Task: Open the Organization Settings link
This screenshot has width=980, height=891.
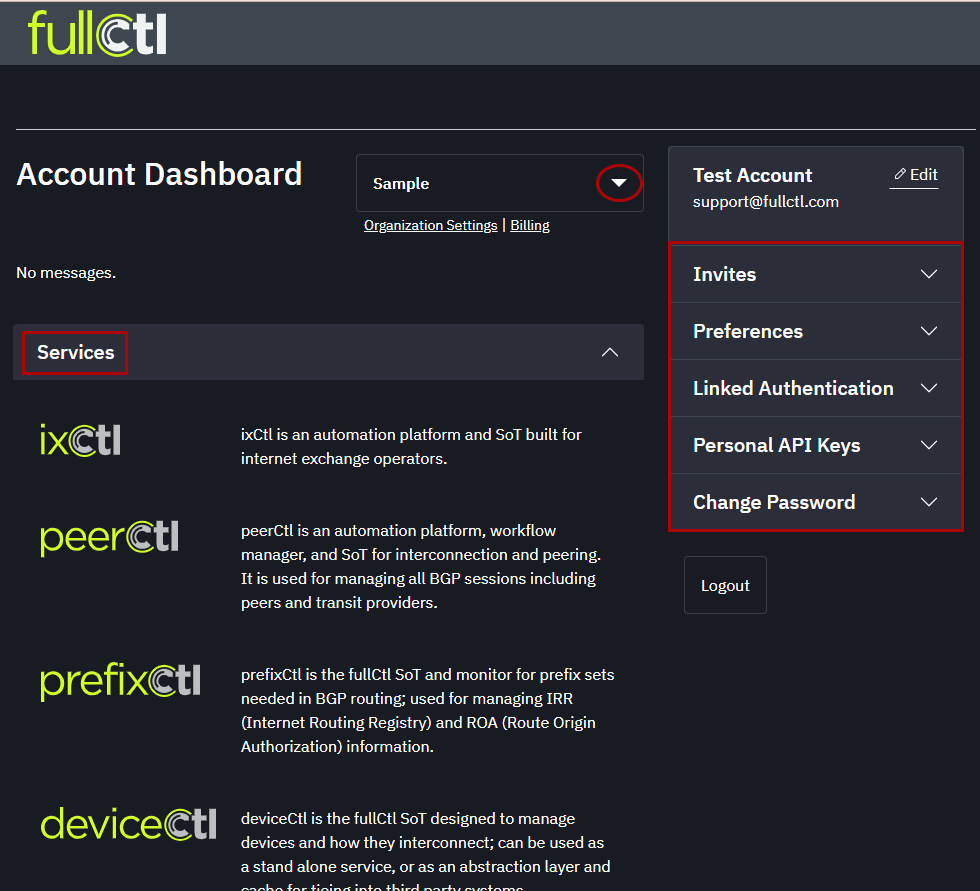Action: point(430,226)
